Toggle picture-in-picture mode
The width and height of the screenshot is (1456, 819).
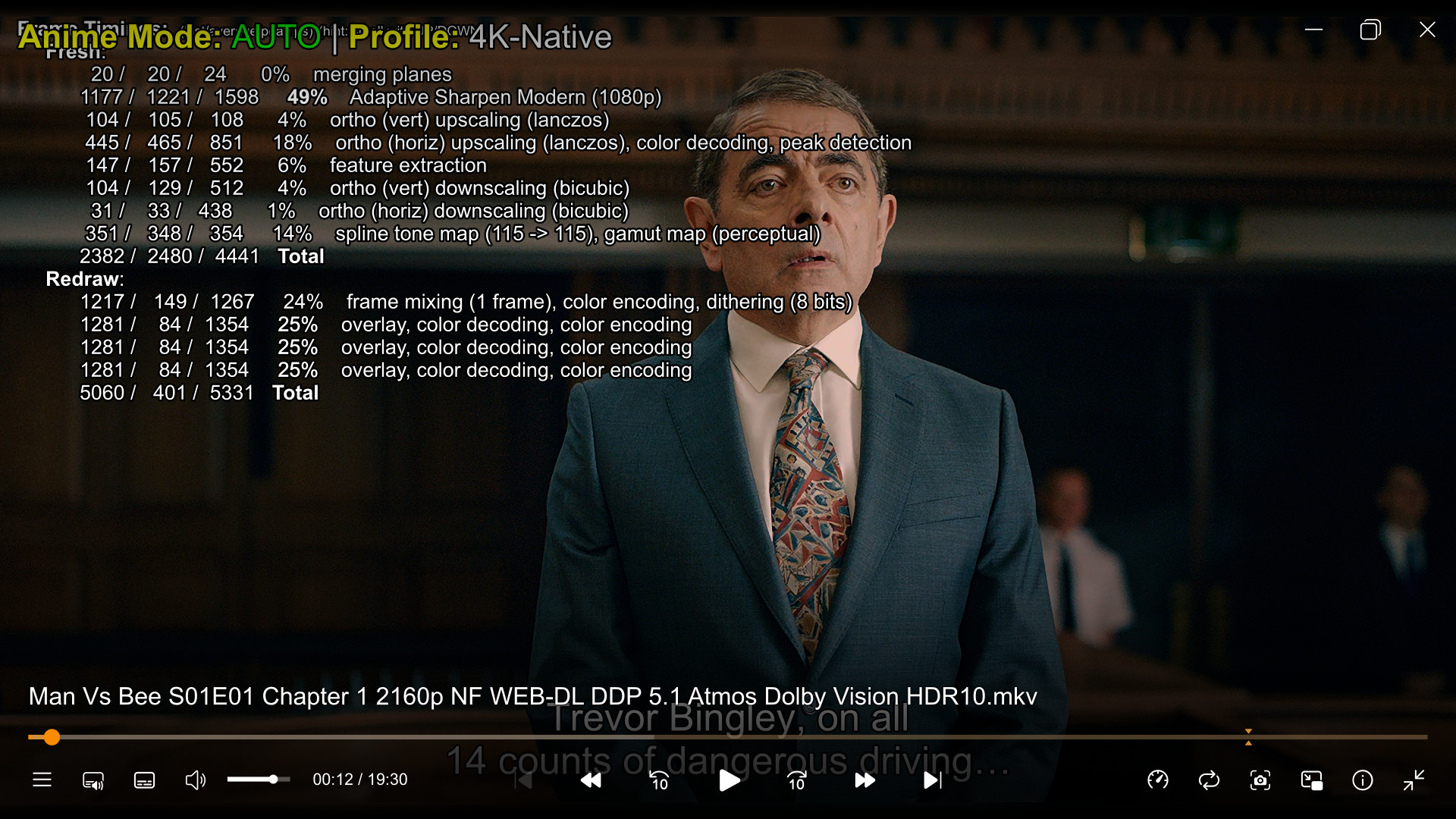pyautogui.click(x=1311, y=780)
